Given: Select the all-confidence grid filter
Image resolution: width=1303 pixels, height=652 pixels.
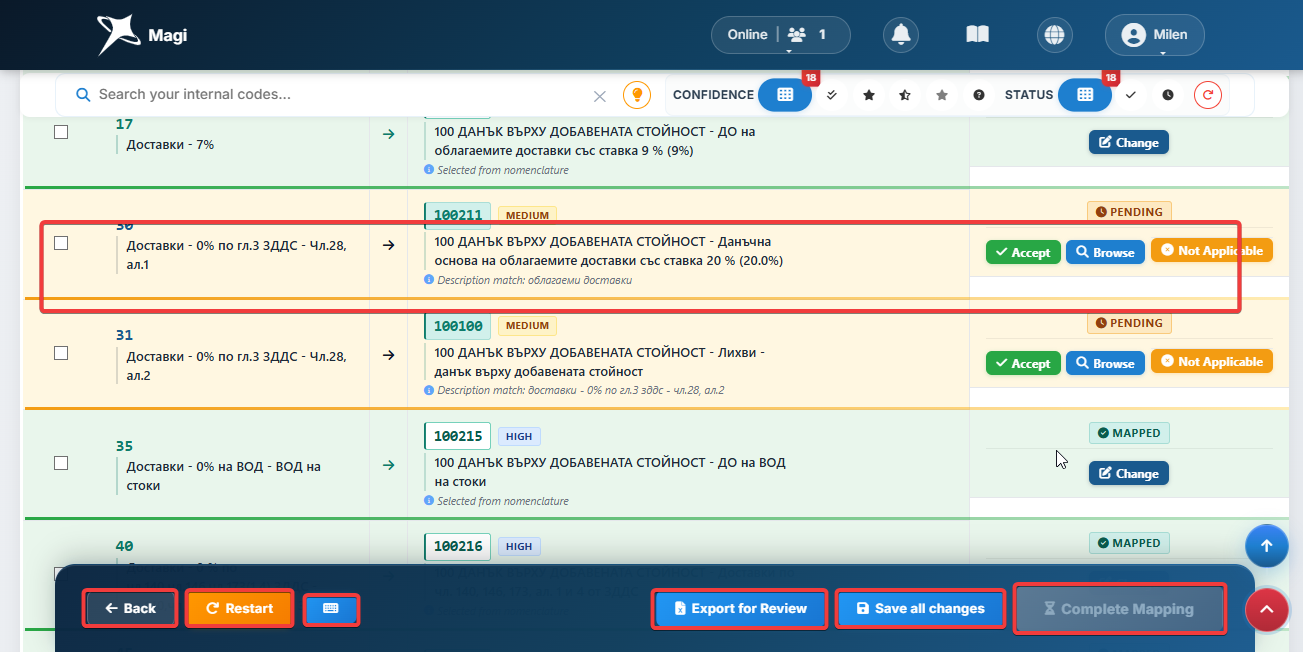Looking at the screenshot, I should [785, 95].
